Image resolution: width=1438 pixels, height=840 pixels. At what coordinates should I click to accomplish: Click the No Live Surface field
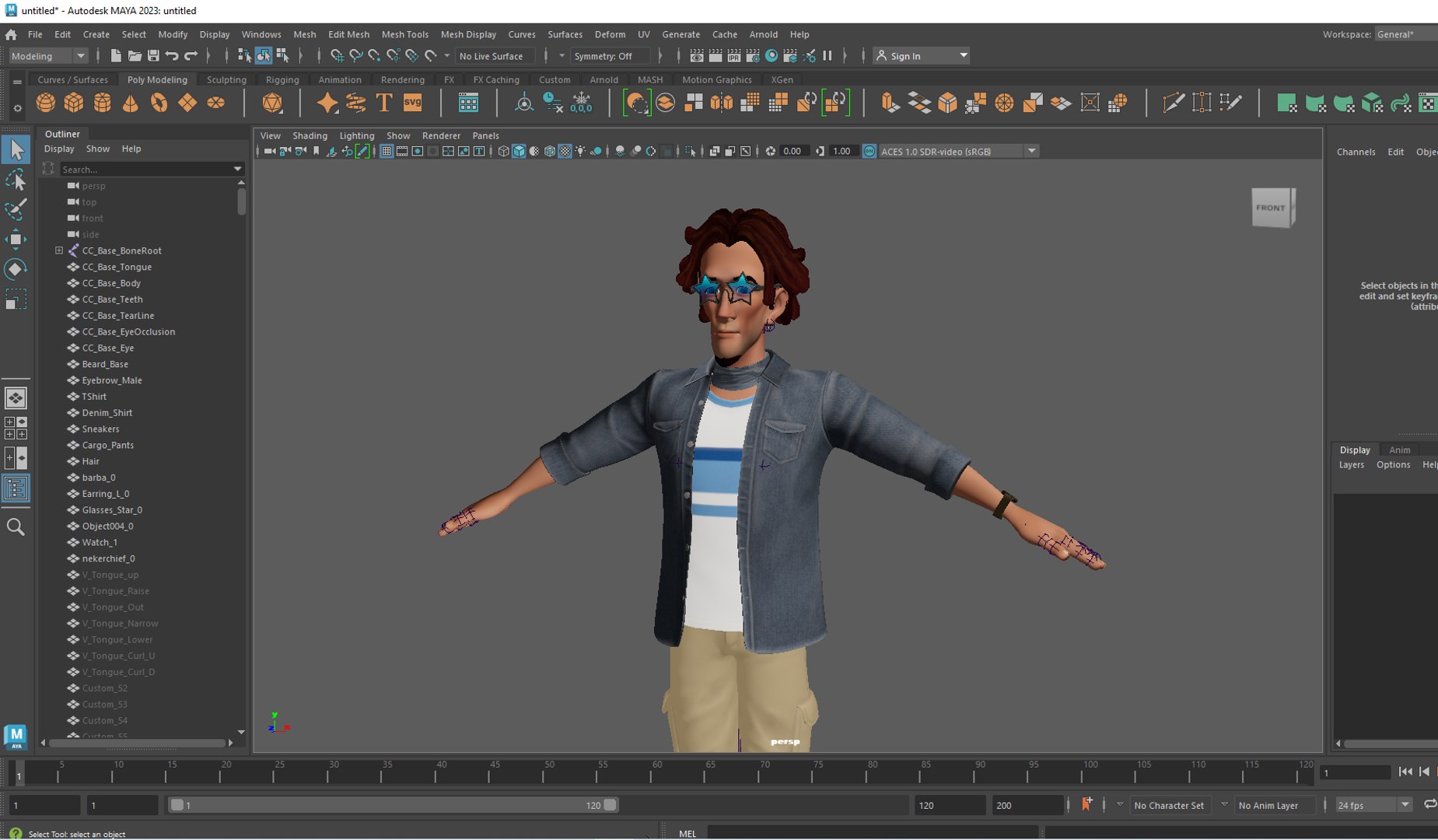point(495,56)
